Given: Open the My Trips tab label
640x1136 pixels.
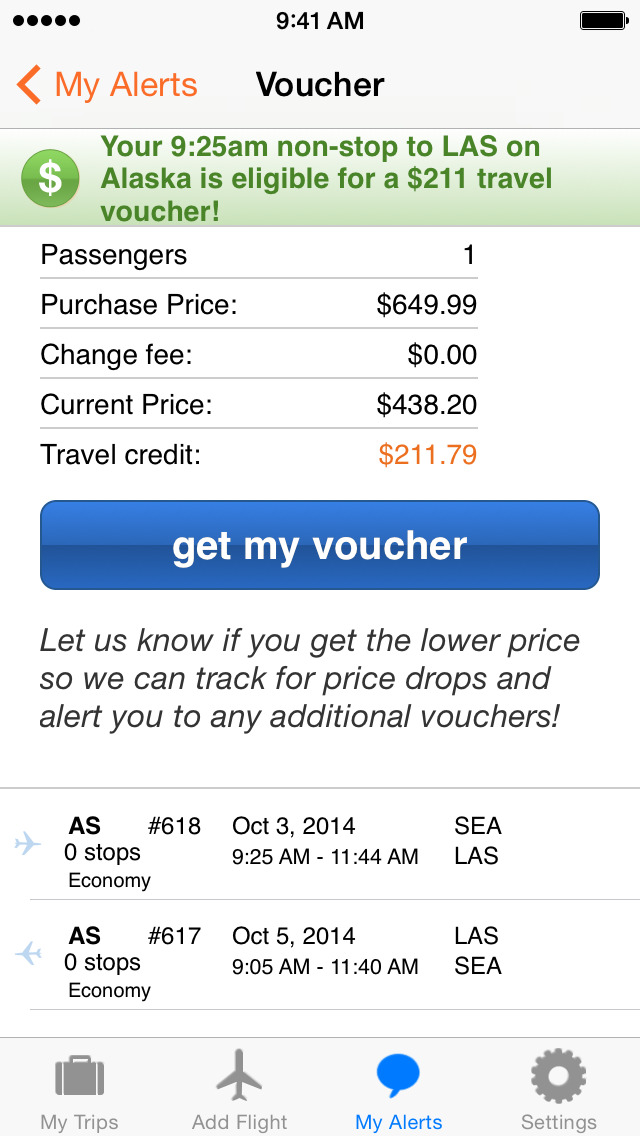Looking at the screenshot, I should tap(80, 1121).
